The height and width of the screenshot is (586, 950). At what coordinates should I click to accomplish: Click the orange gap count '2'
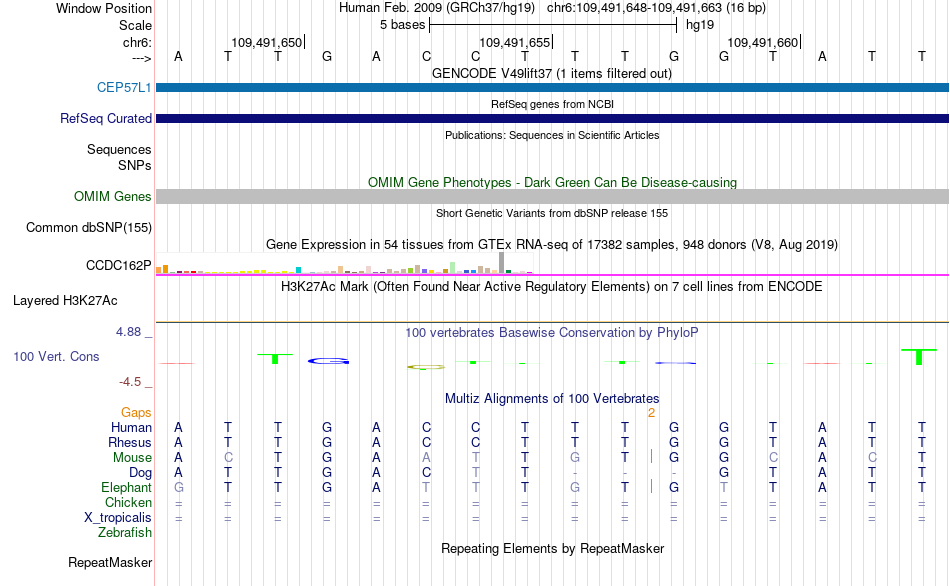pos(651,413)
